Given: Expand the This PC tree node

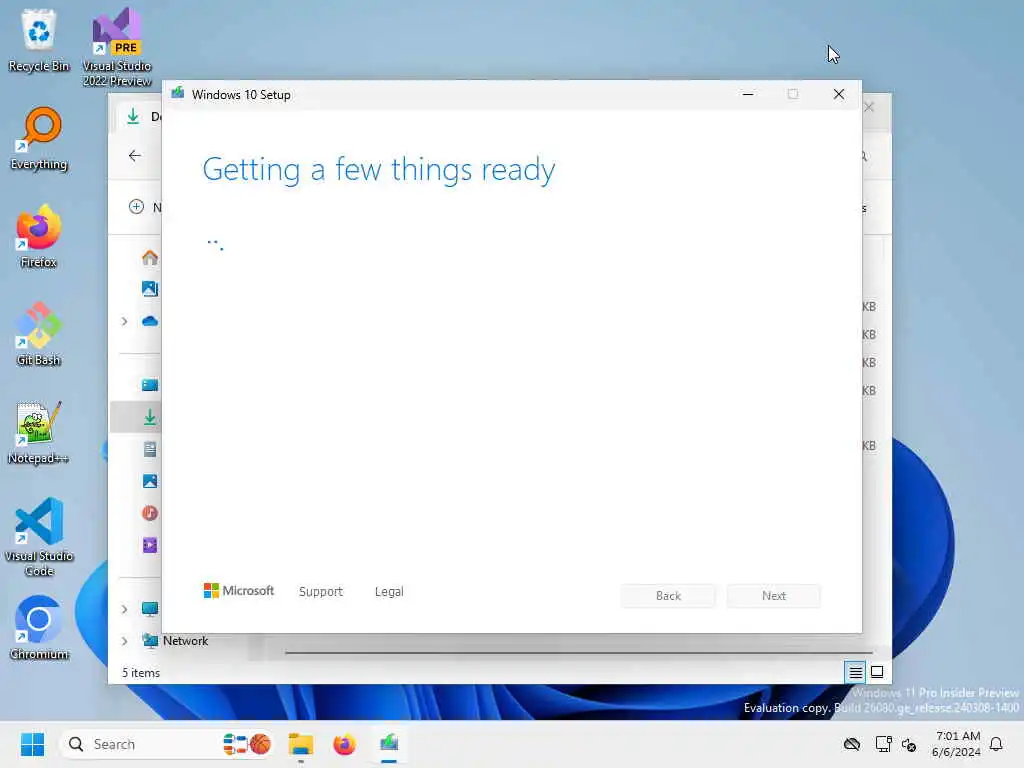Looking at the screenshot, I should [x=124, y=609].
